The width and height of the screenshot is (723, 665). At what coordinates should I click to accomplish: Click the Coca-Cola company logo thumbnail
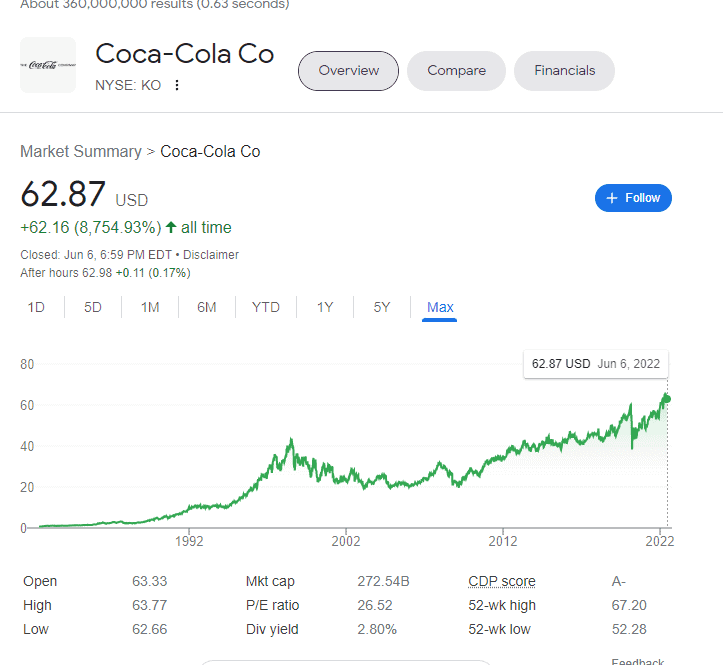[x=48, y=65]
